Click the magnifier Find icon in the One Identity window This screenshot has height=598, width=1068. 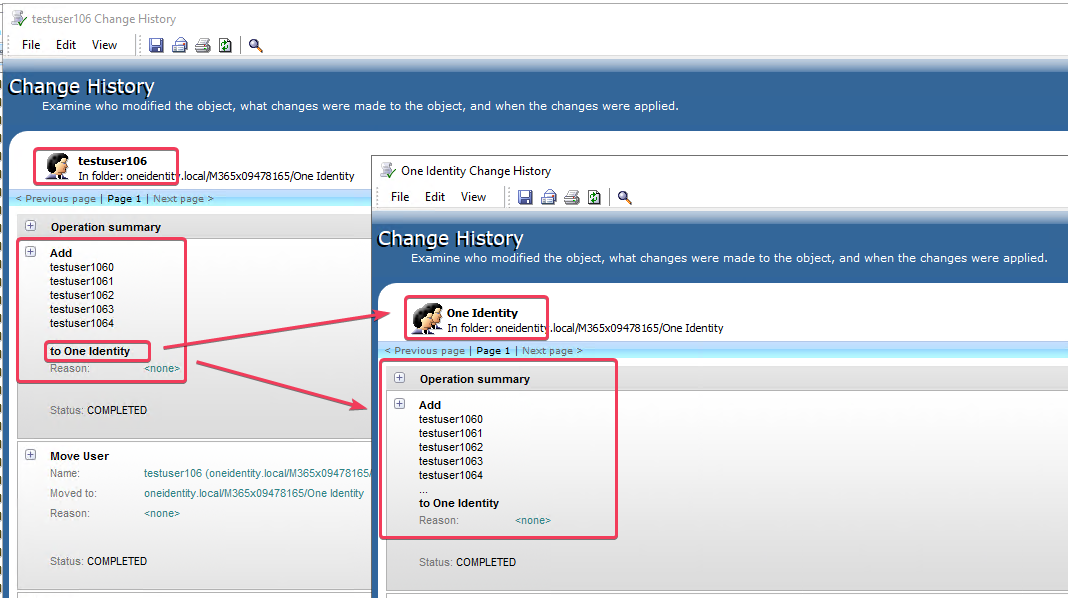coord(625,197)
